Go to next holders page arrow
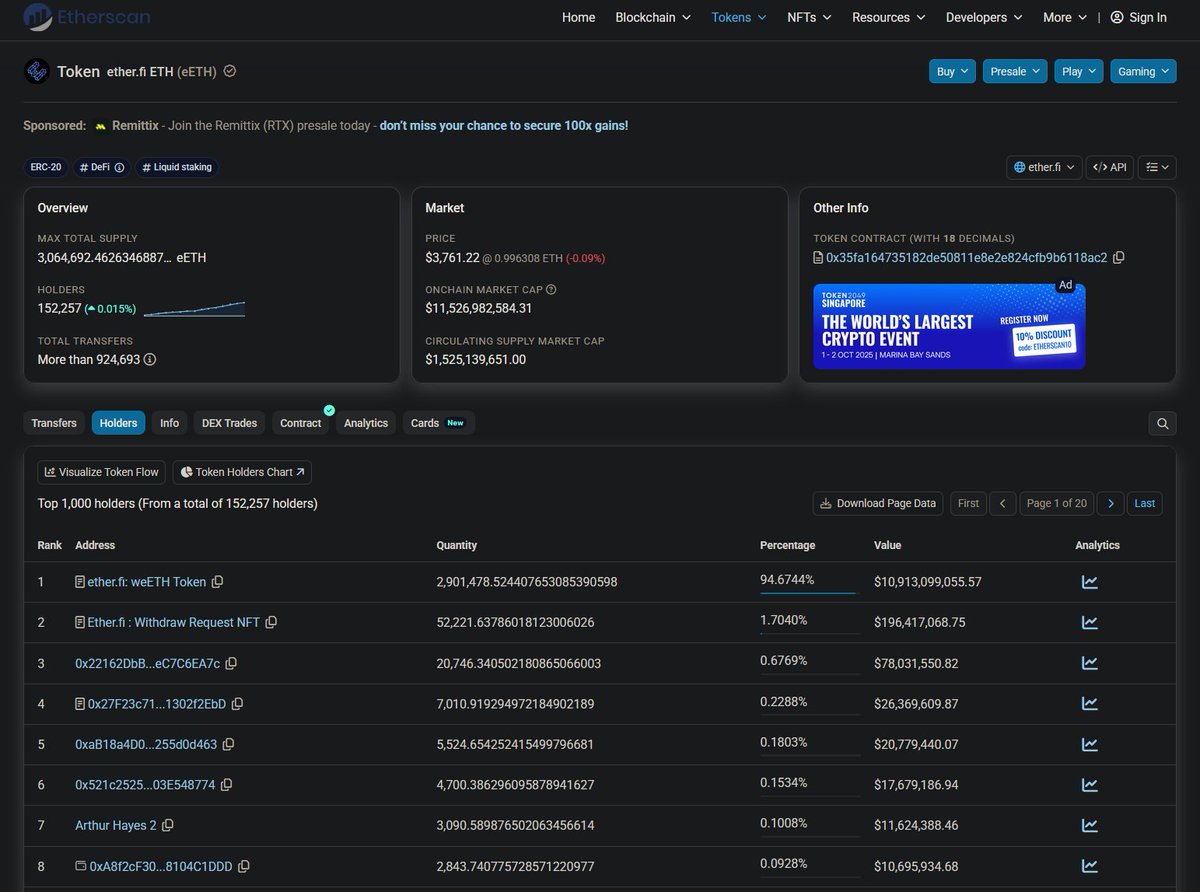 coord(1110,503)
